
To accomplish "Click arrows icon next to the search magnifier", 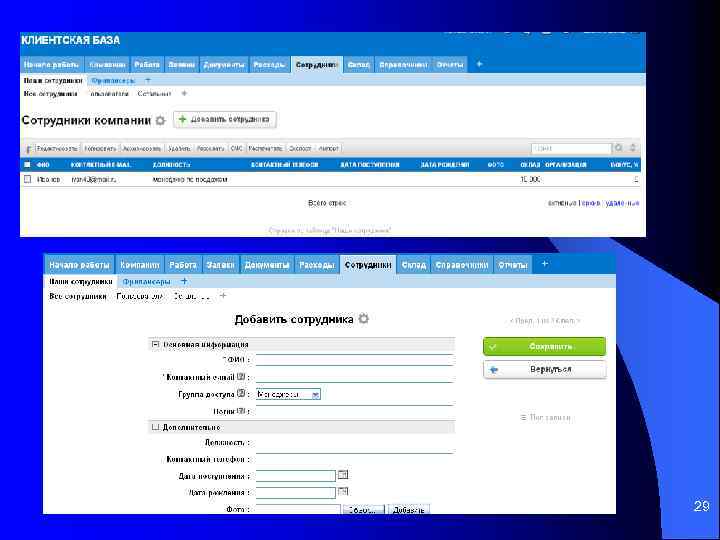I will pos(632,148).
